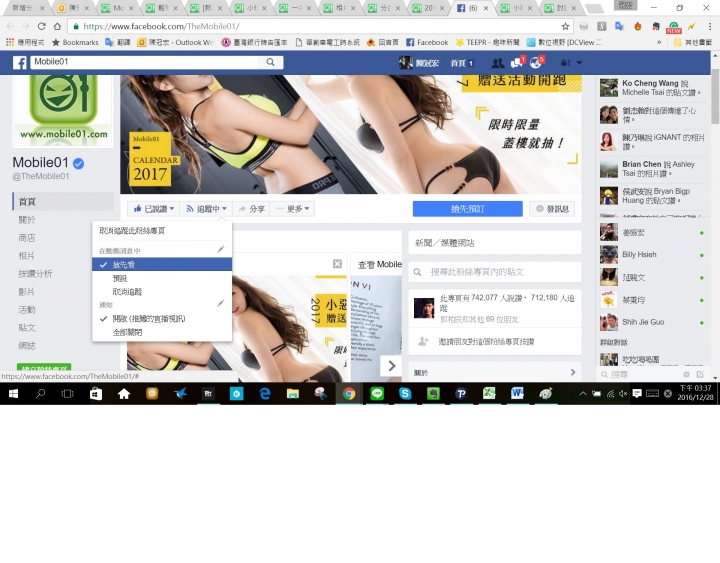Open chat with Billy Hsieh

652,255
